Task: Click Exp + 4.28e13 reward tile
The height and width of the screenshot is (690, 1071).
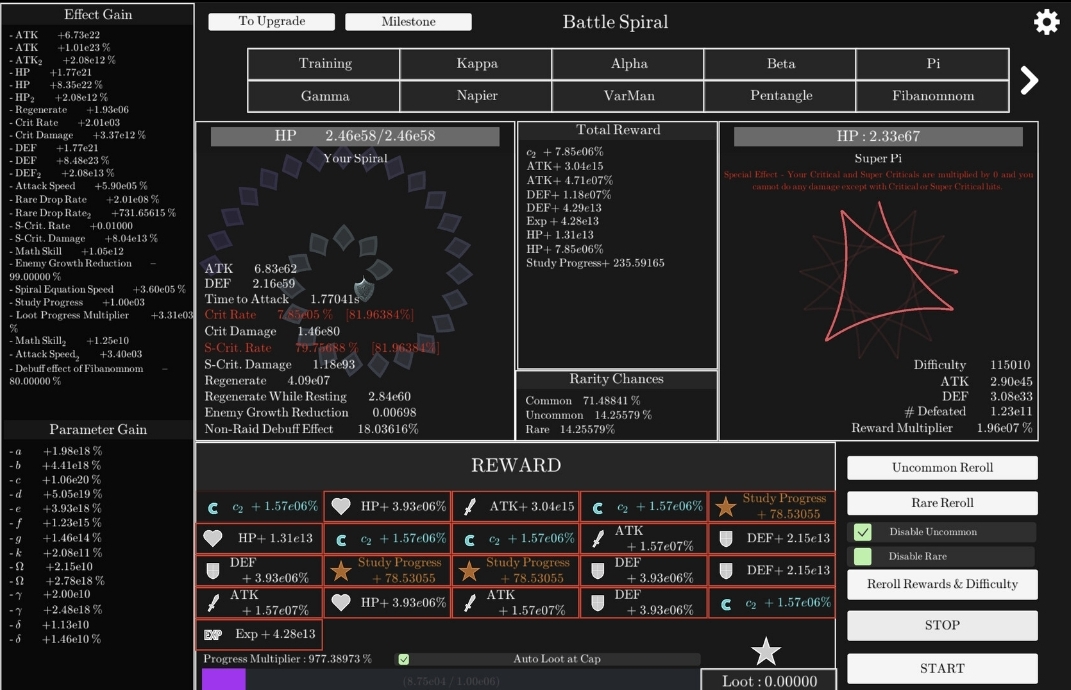Action: [x=259, y=635]
